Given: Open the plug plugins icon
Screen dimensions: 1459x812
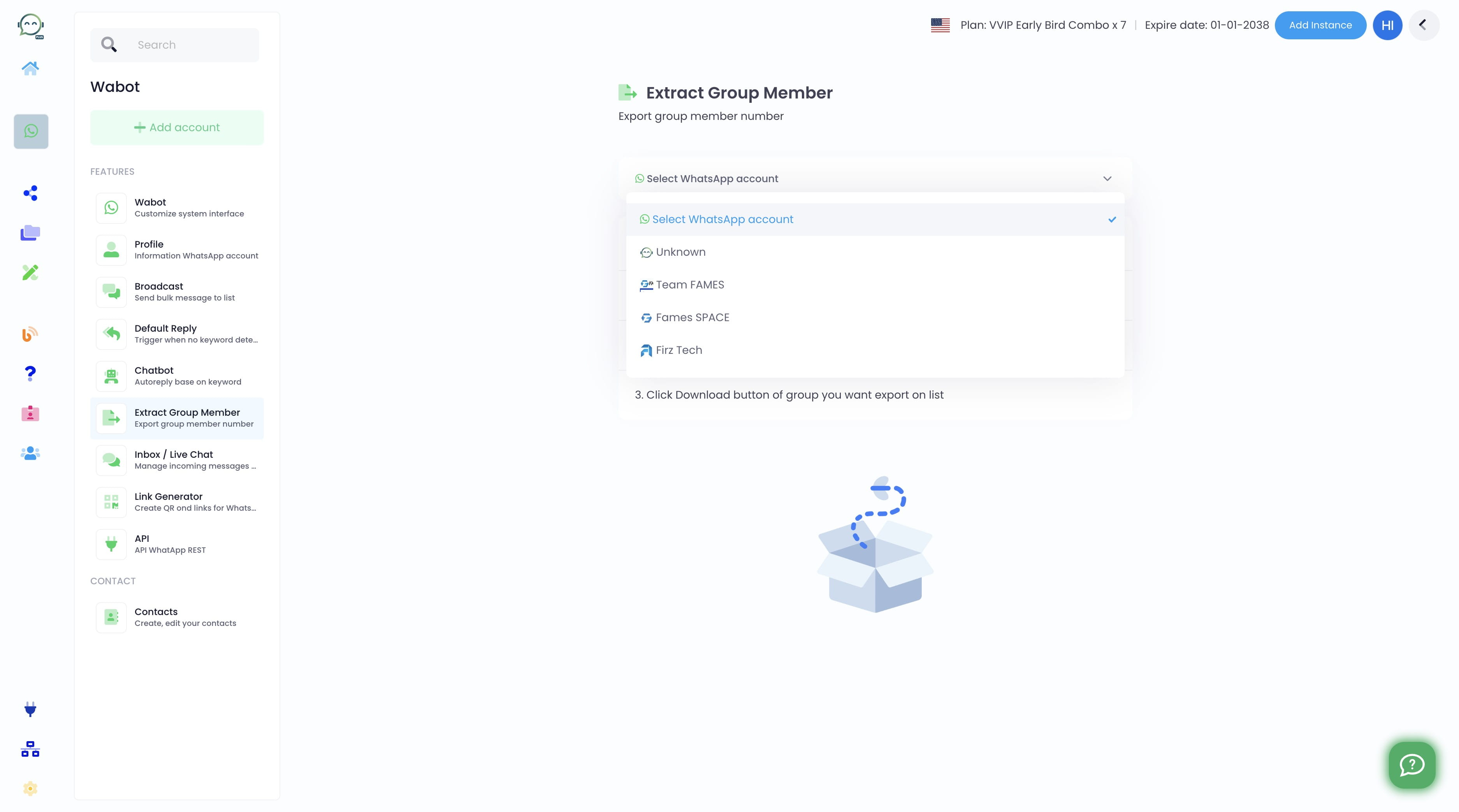Looking at the screenshot, I should [x=31, y=710].
